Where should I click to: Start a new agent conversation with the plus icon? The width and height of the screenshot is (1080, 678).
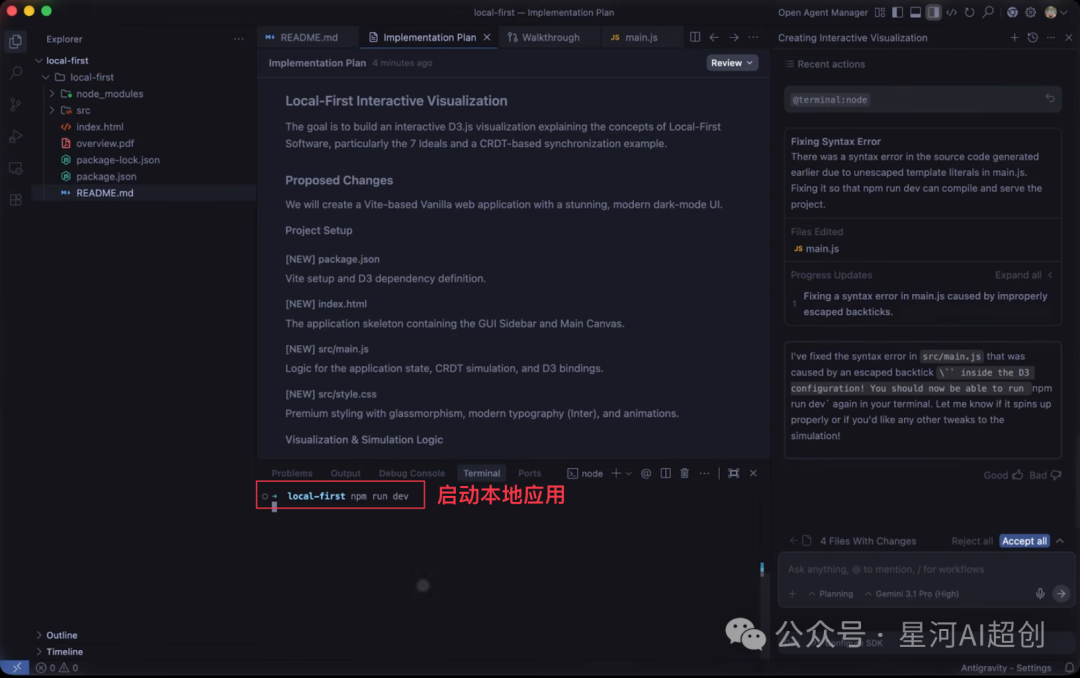(x=1014, y=37)
